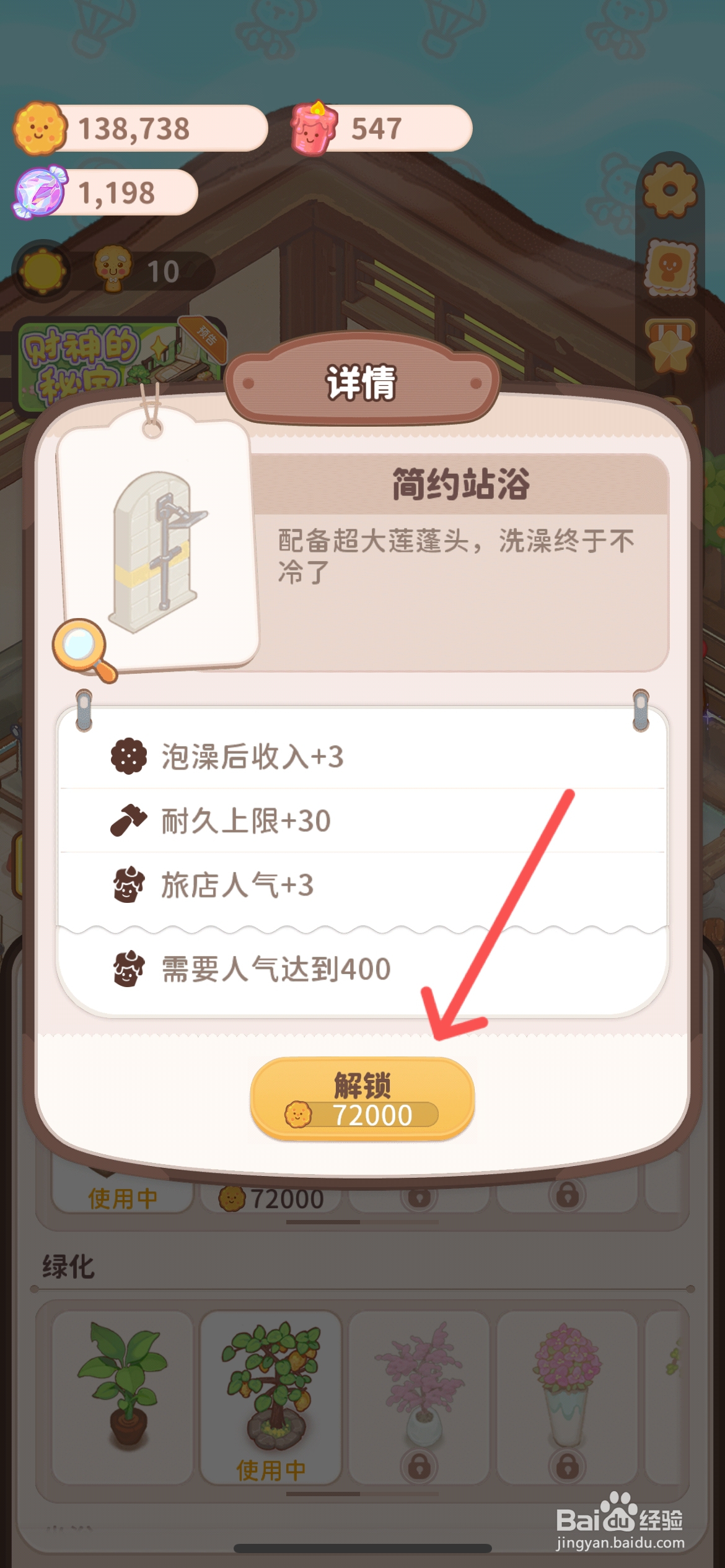Screen dimensions: 725x1568
Task: Select the fruit tree 使用中 item
Action: tap(271, 1397)
